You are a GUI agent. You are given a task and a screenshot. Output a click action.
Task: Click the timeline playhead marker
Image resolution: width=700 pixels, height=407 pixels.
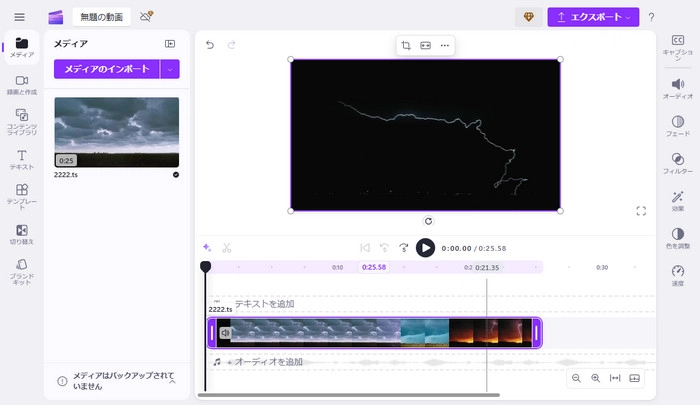tap(205, 267)
